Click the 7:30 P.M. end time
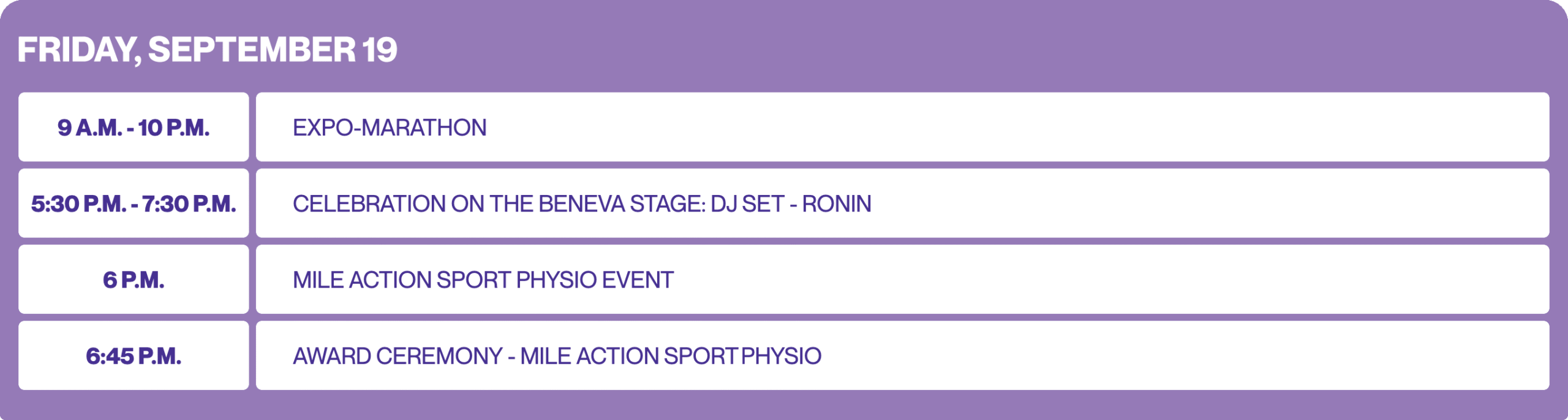1568x420 pixels. [189, 204]
